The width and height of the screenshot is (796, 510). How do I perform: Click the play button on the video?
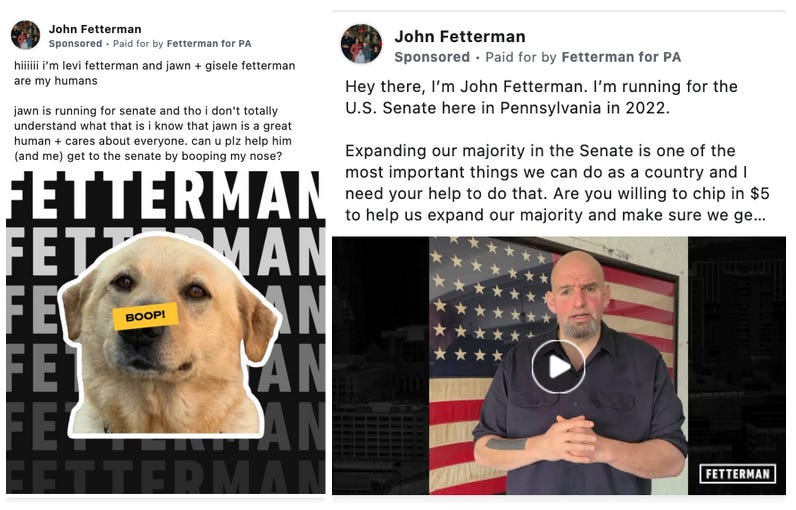[x=558, y=366]
